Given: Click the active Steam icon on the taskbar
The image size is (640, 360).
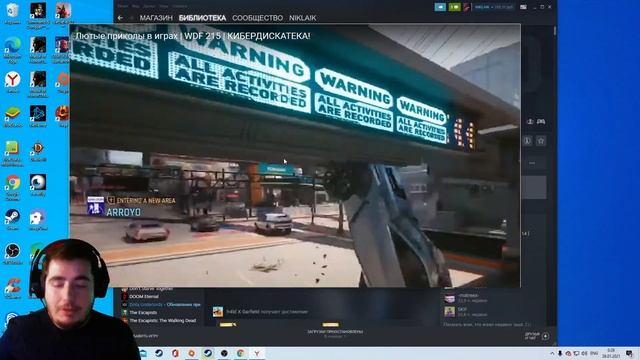Looking at the screenshot, I should [x=208, y=353].
